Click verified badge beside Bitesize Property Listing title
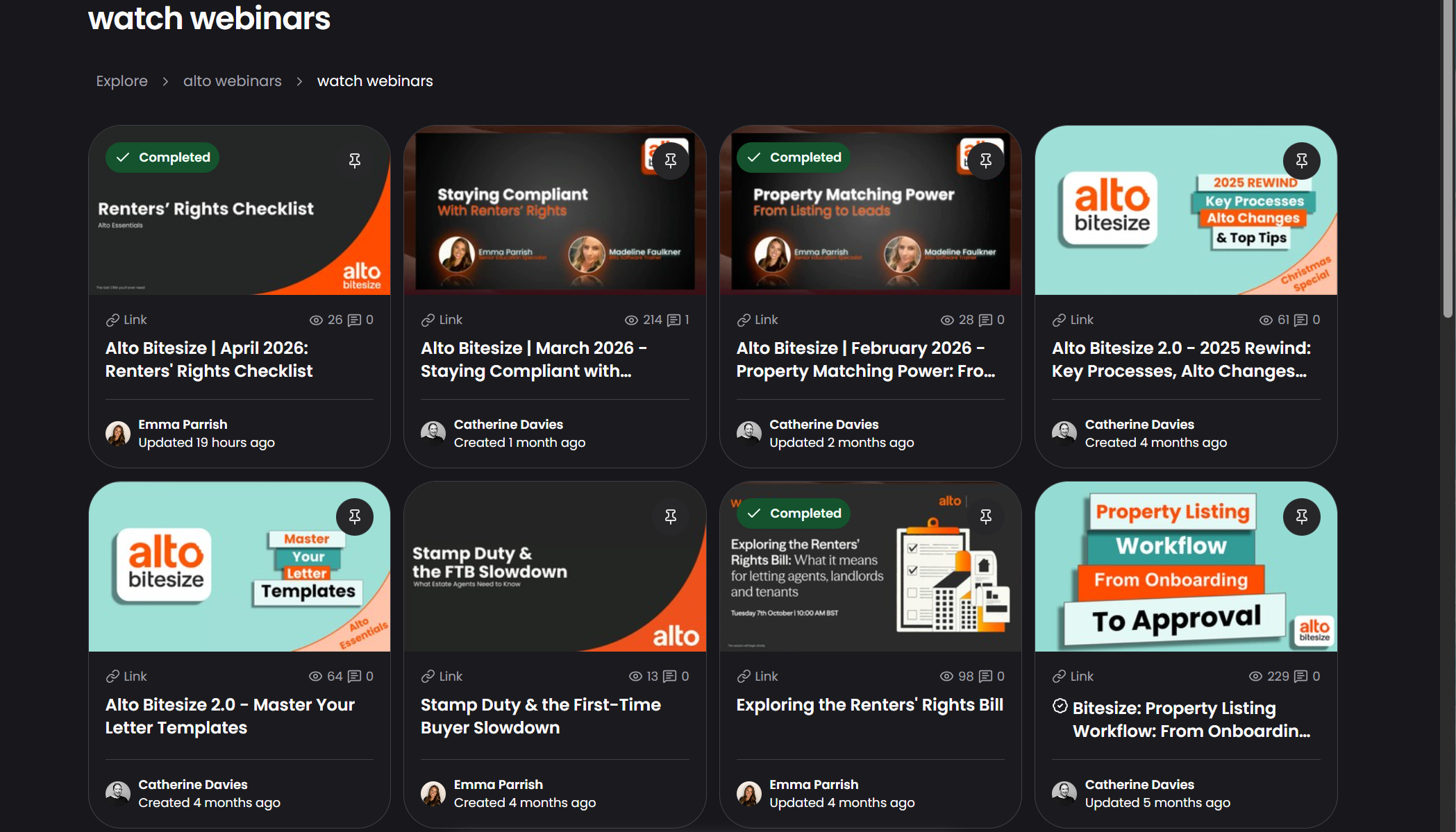Viewport: 1456px width, 832px height. coord(1060,706)
